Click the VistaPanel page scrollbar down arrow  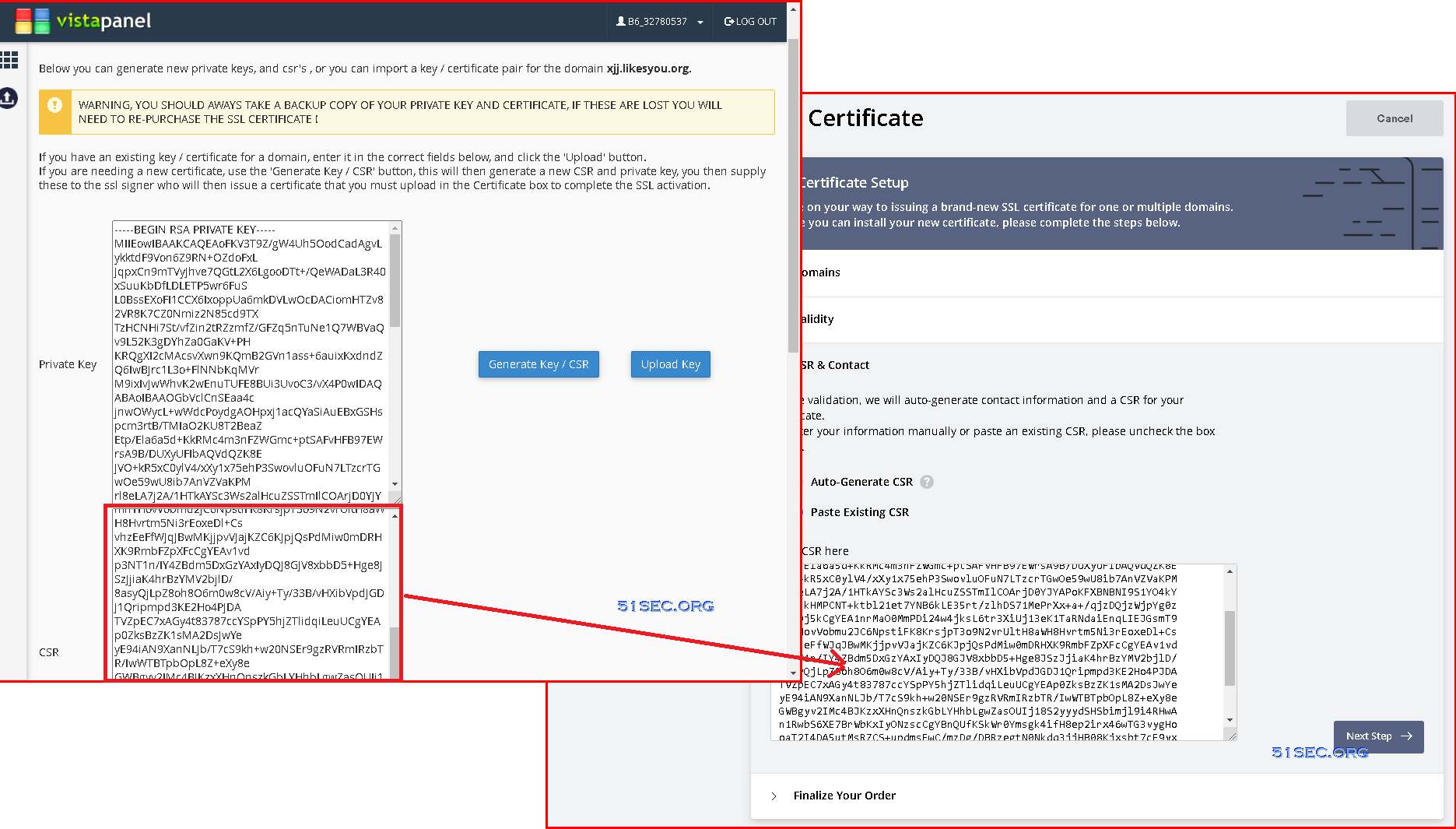pyautogui.click(x=793, y=673)
